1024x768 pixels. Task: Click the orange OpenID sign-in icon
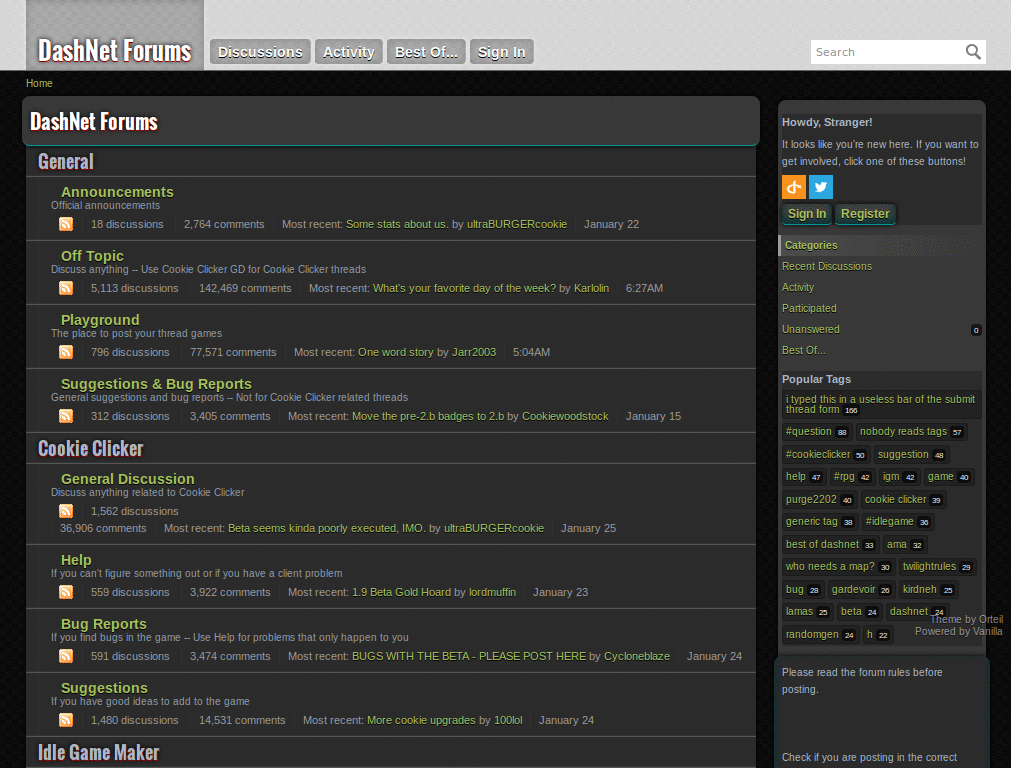(x=793, y=187)
